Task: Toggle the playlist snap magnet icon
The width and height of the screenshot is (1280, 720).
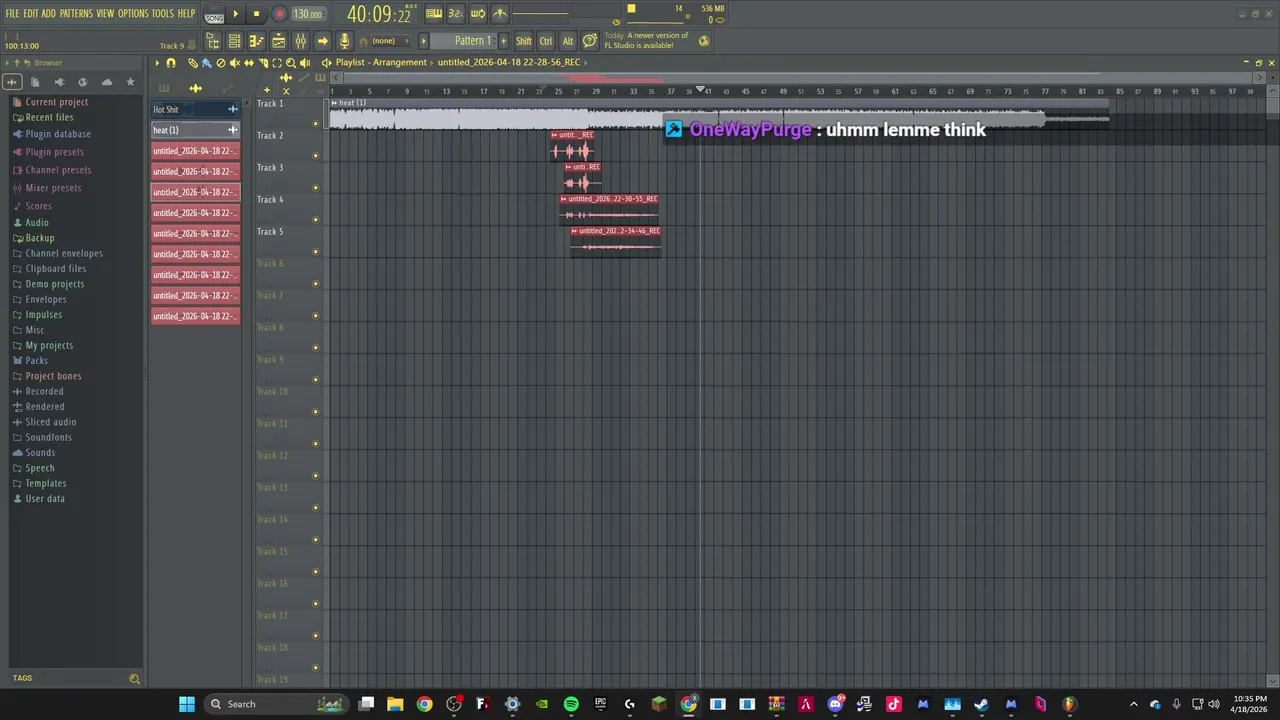Action: click(x=171, y=63)
